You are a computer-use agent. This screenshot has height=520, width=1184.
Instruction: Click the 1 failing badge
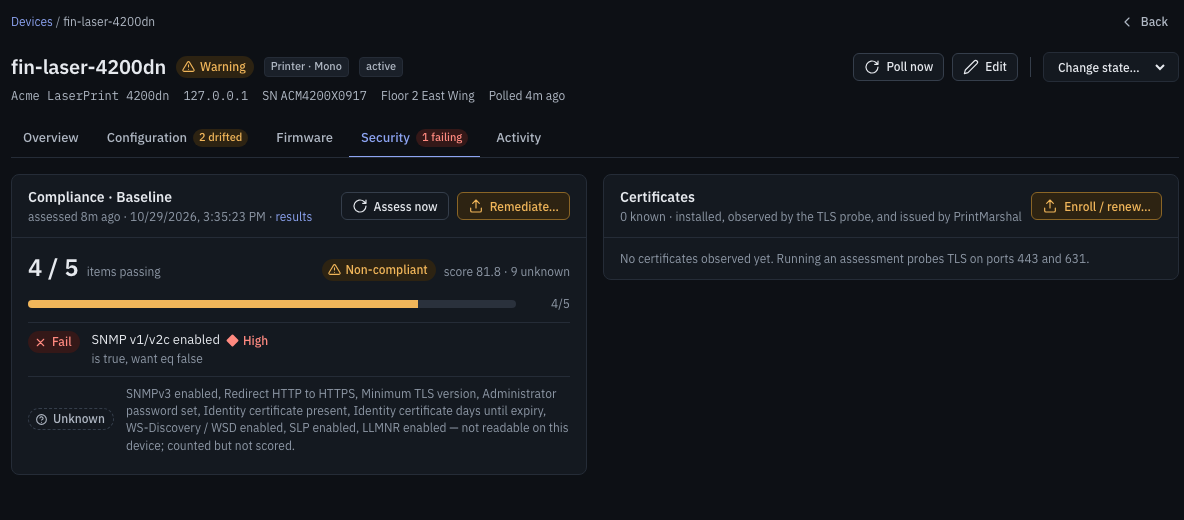click(442, 137)
